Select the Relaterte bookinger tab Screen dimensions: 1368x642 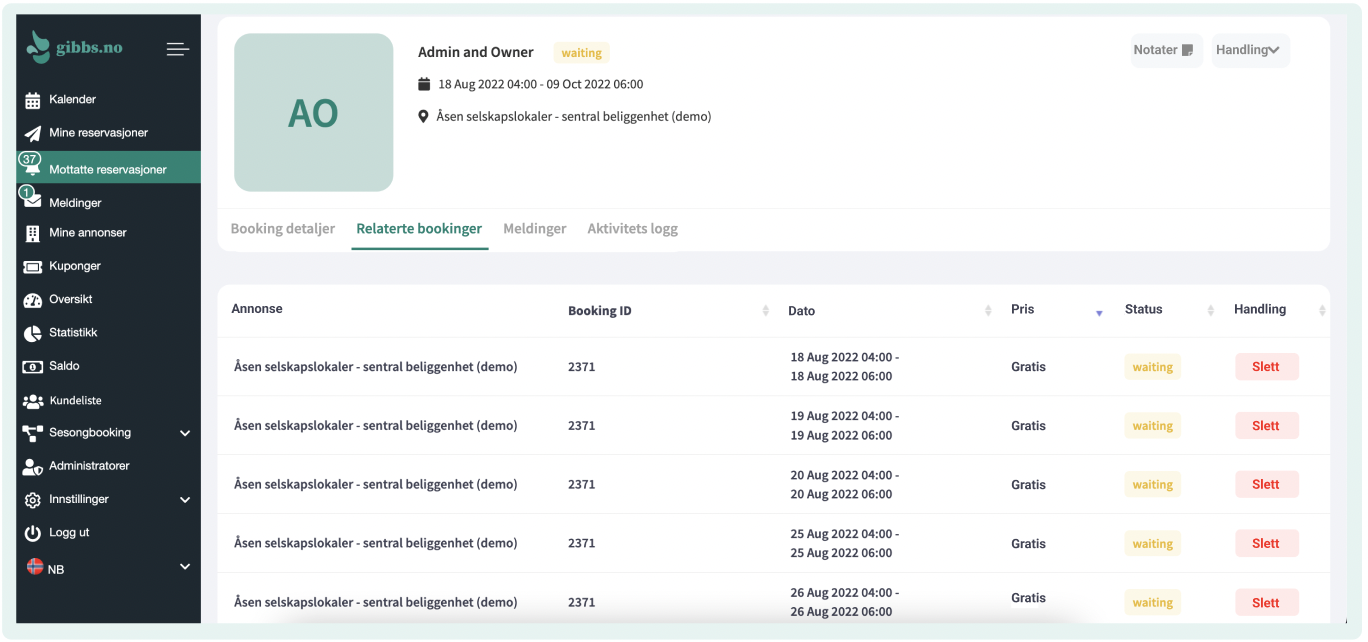tap(419, 229)
